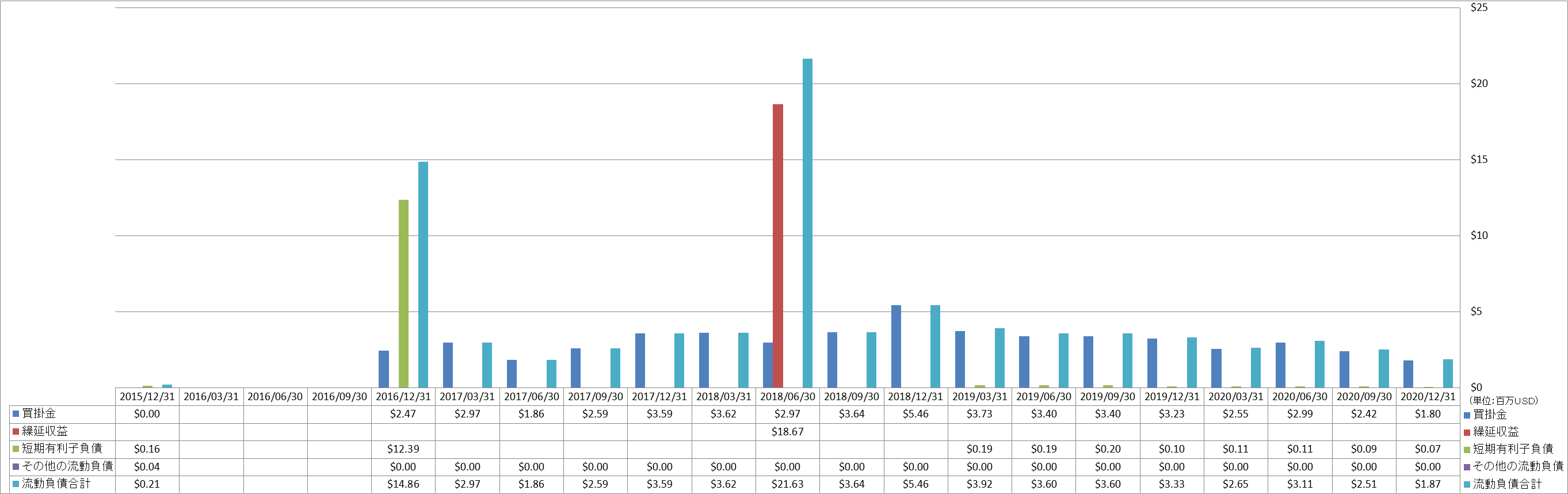Screen dimensions: 1568x494
Task: Click the $1.80 買掛金 cell under 2020/12/31
Action: (1428, 414)
